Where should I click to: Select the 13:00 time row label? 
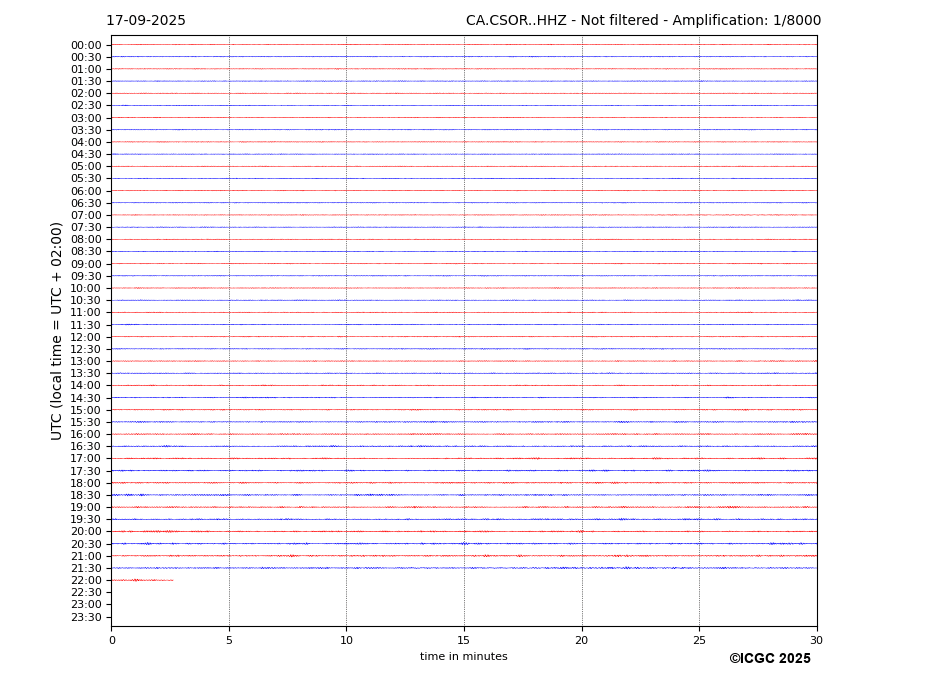click(86, 361)
